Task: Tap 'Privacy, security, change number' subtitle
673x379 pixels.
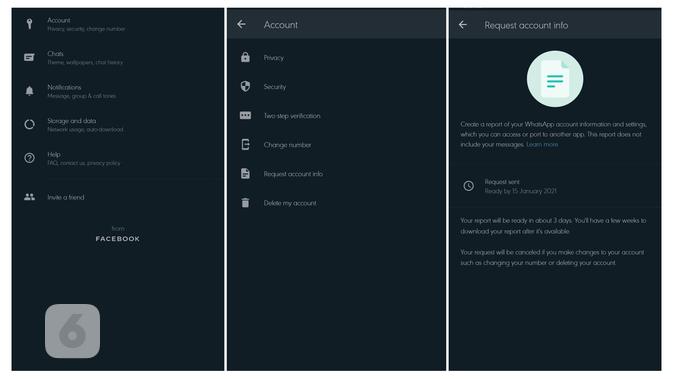Action: pos(86,29)
